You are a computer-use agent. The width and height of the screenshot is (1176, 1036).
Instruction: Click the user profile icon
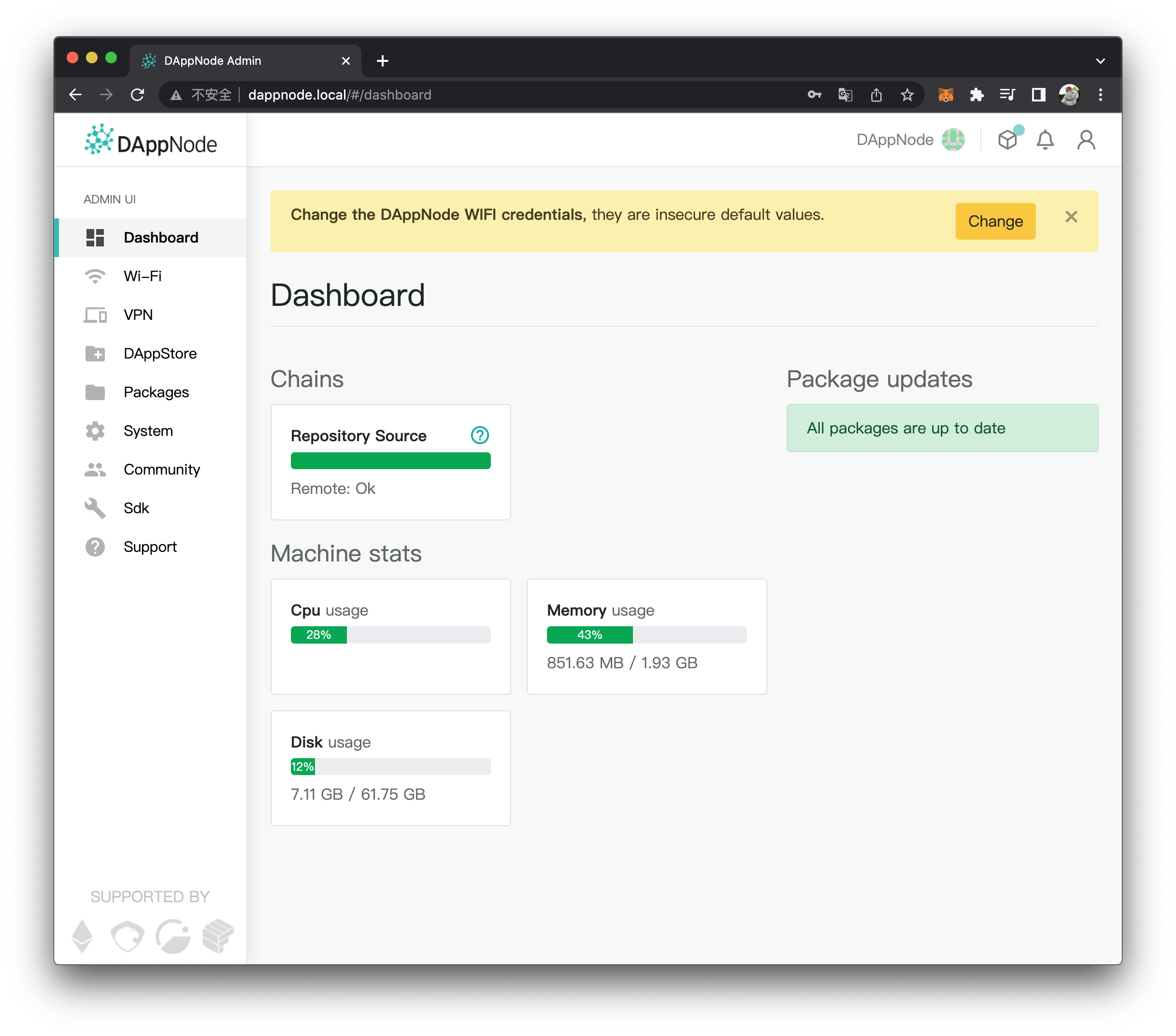(1086, 140)
